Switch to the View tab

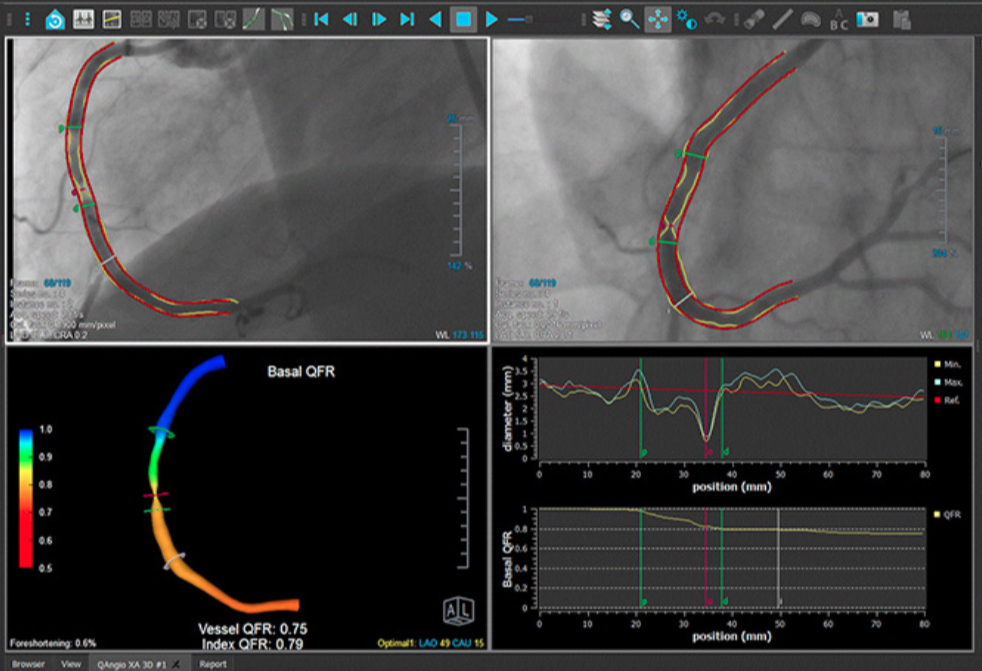(71, 663)
